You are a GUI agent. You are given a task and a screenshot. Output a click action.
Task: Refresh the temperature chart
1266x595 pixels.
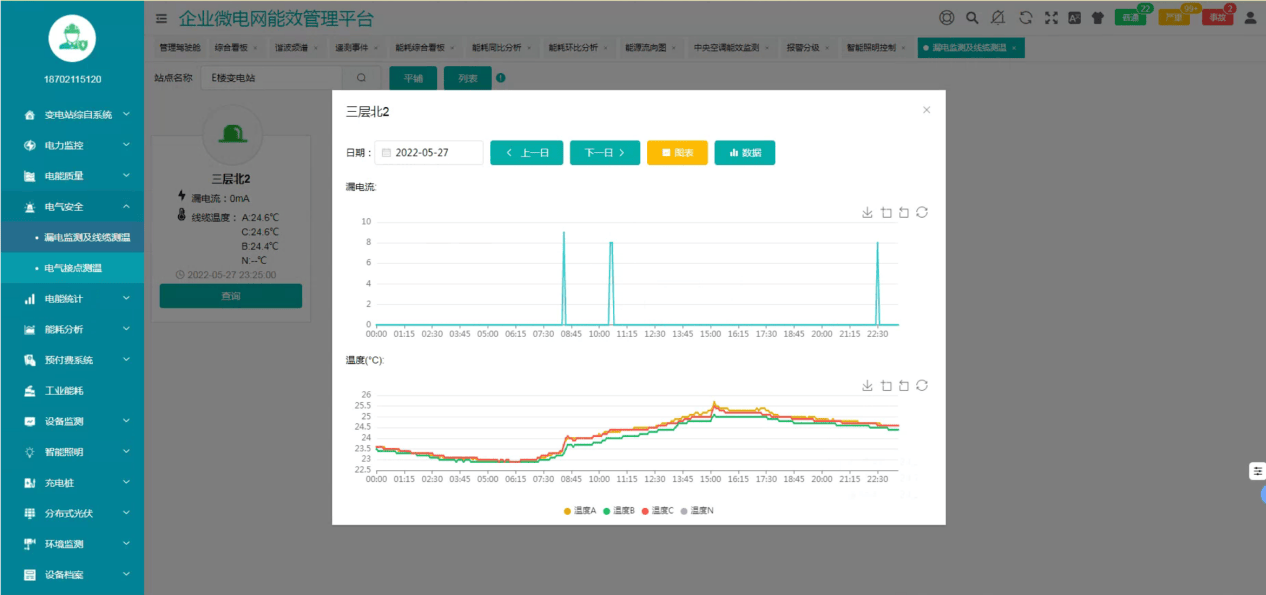(922, 385)
